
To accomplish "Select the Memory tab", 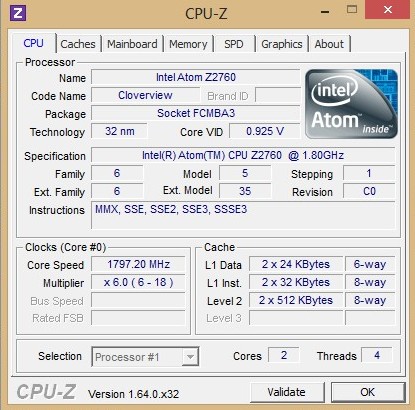I will click(x=188, y=44).
